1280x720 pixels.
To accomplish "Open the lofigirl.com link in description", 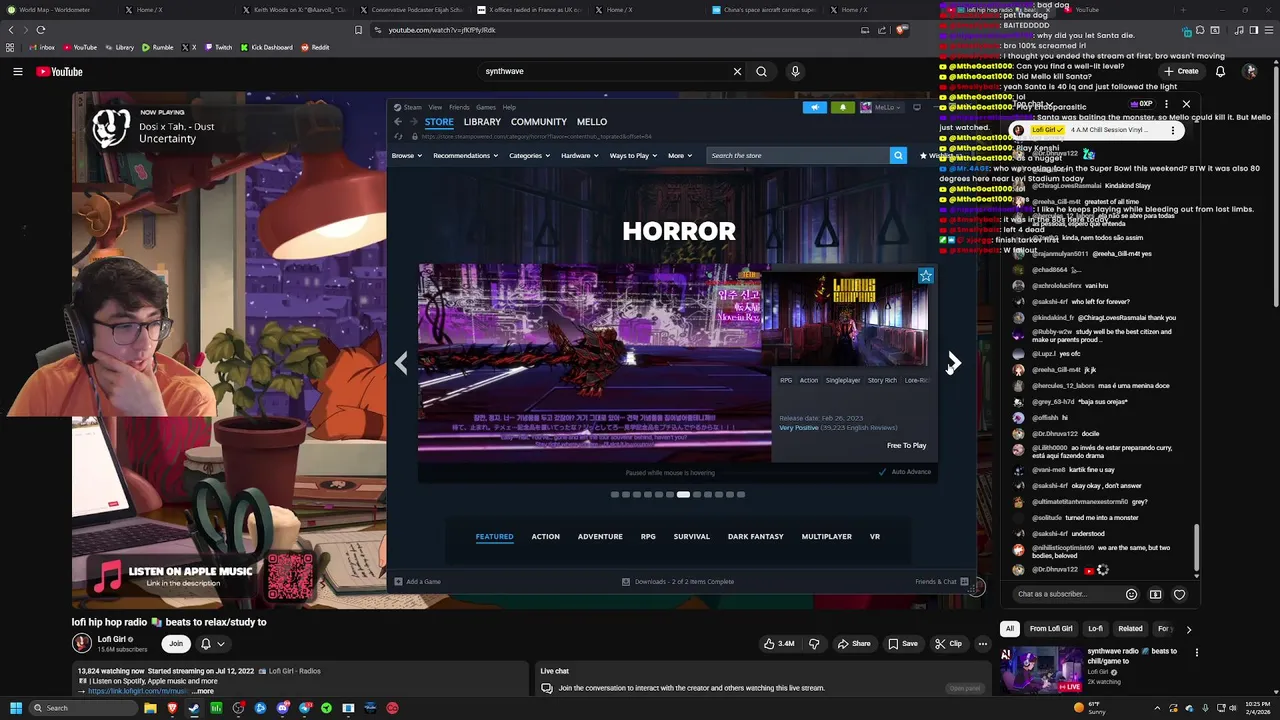I will [x=138, y=691].
